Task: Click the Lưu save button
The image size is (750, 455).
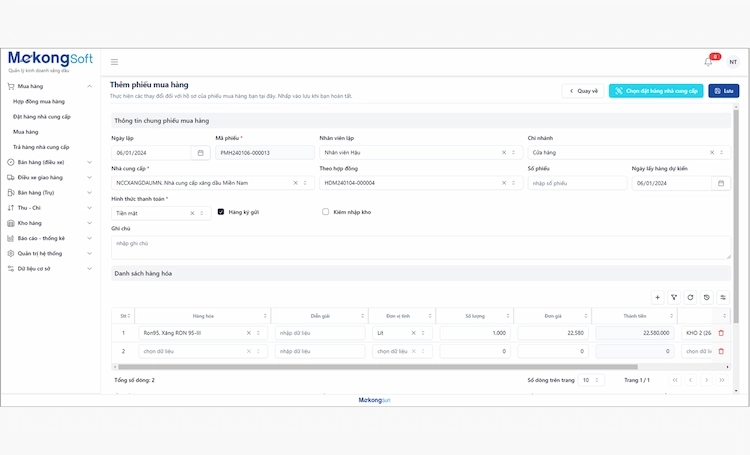Action: tap(724, 90)
